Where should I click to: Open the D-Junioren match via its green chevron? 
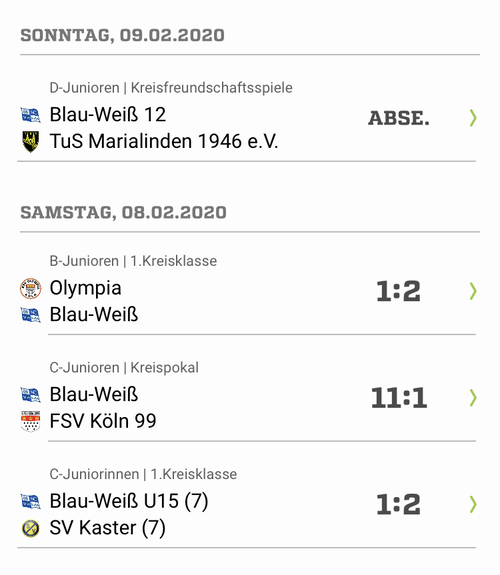(473, 118)
